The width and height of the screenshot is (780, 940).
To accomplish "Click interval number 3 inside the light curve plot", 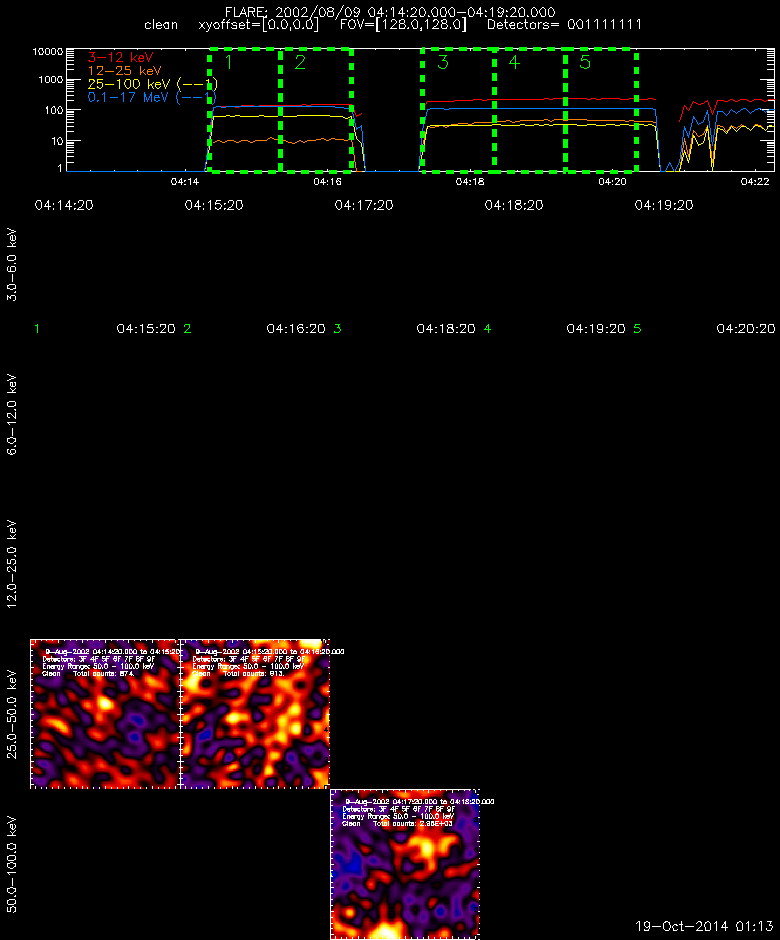I will point(443,62).
